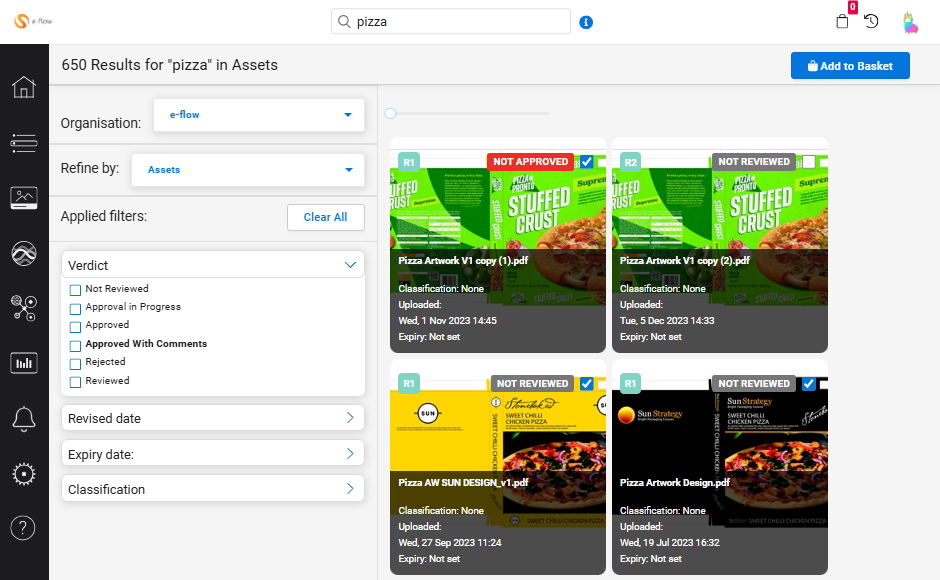Open settings gear in sidebar
This screenshot has height=580, width=940.
[23, 474]
